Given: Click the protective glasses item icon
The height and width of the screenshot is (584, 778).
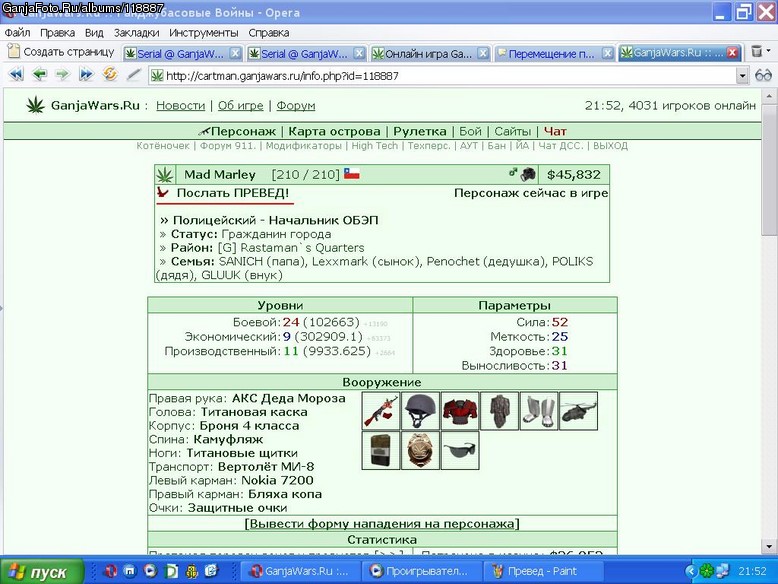Looking at the screenshot, I should point(460,450).
